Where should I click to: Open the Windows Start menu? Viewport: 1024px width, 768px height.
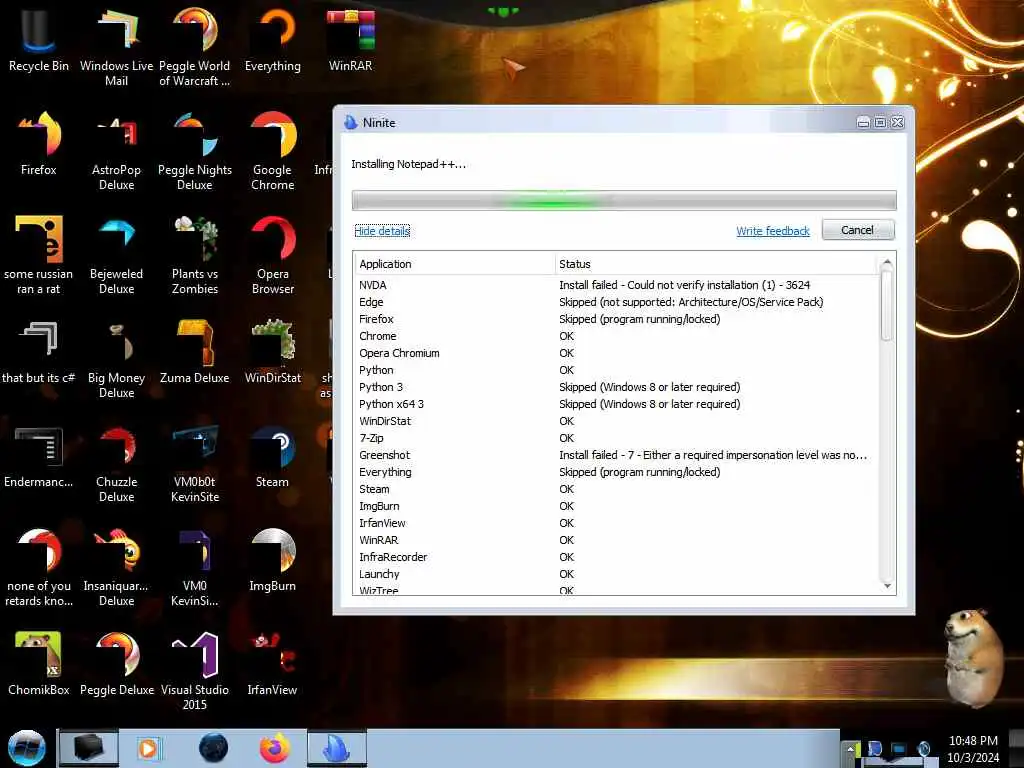(26, 748)
